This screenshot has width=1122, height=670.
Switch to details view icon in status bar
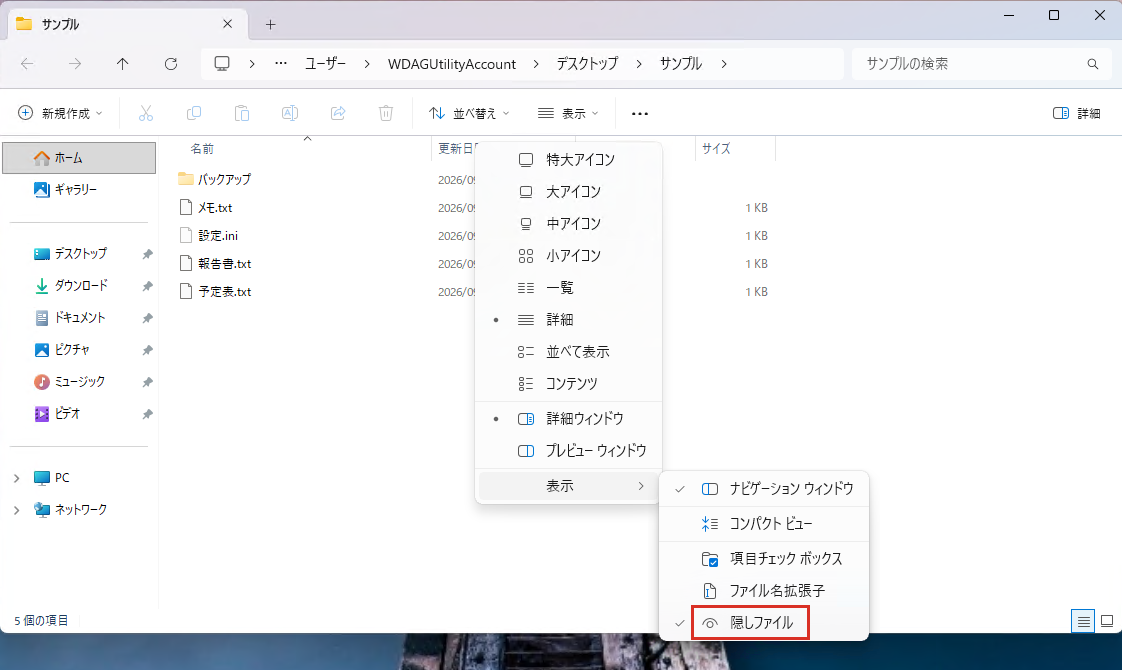(1083, 621)
